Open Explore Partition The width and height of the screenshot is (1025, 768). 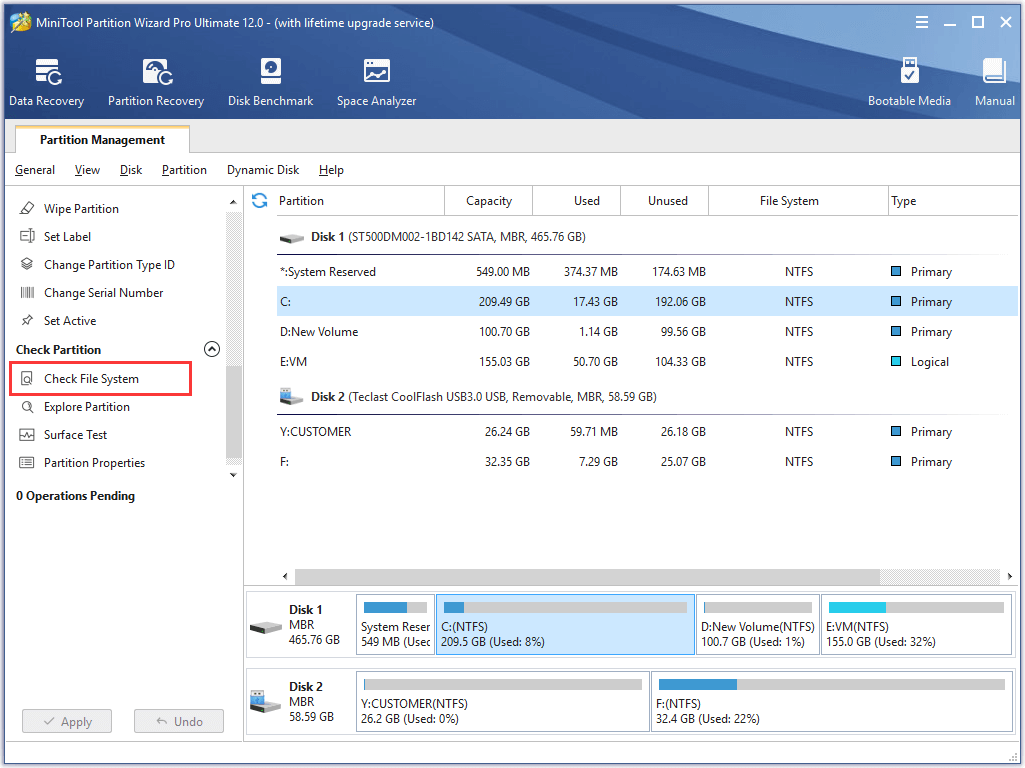(89, 406)
